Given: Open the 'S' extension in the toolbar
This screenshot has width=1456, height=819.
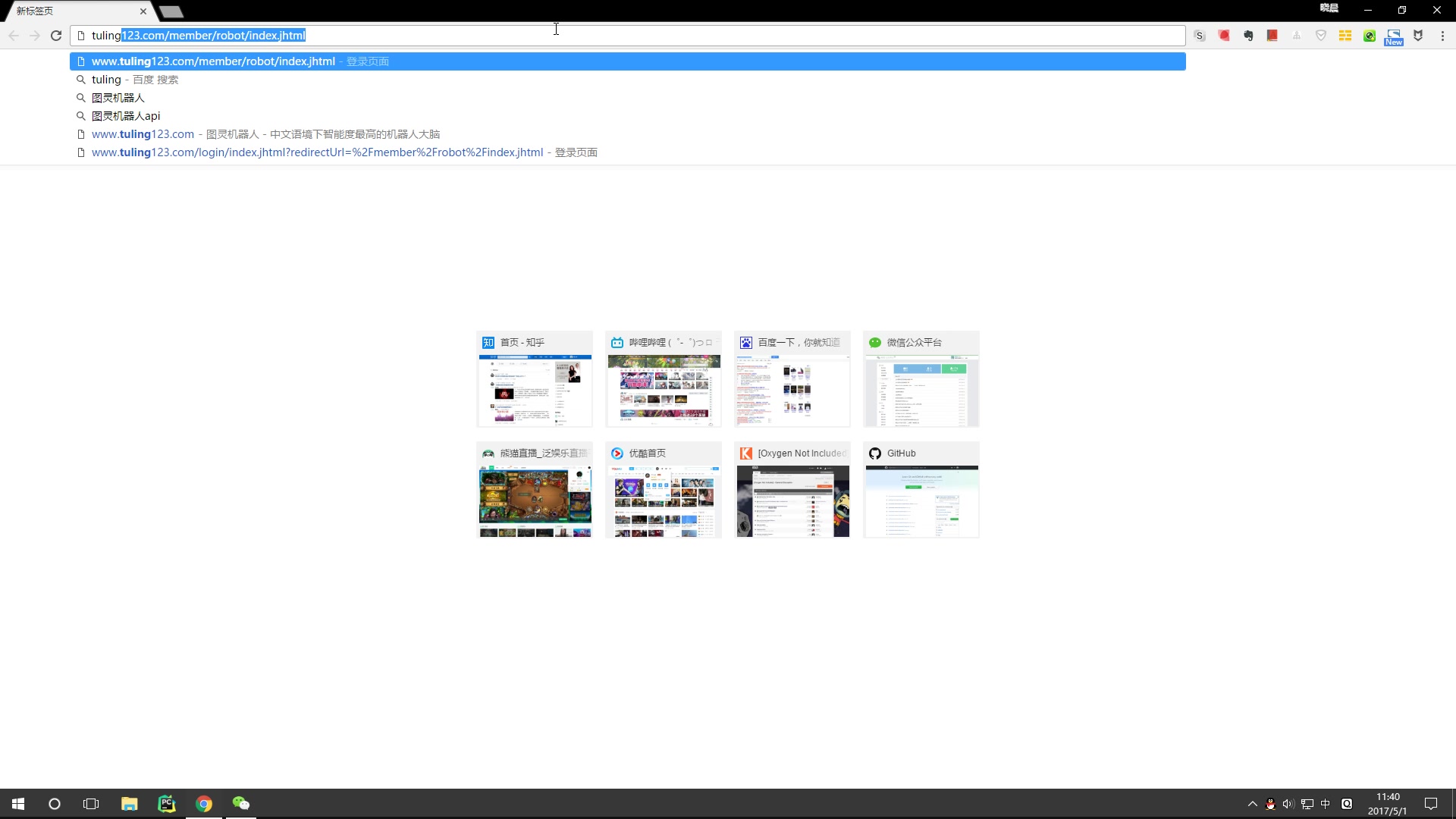Looking at the screenshot, I should coord(1200,36).
